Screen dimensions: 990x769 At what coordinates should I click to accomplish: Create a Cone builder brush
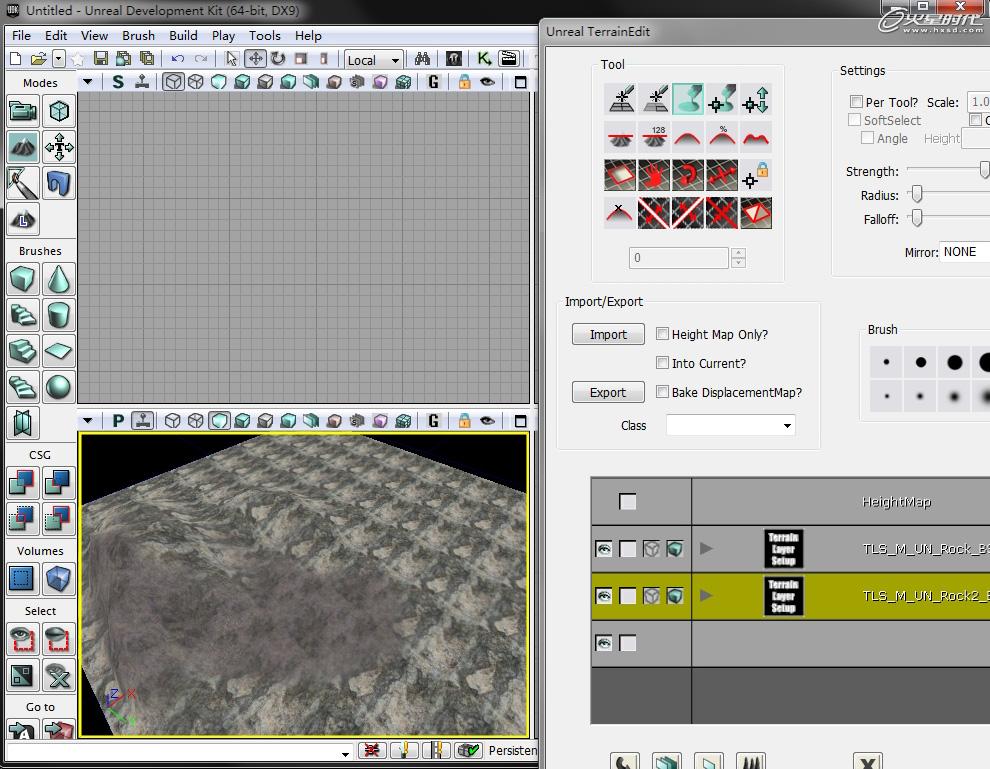59,280
